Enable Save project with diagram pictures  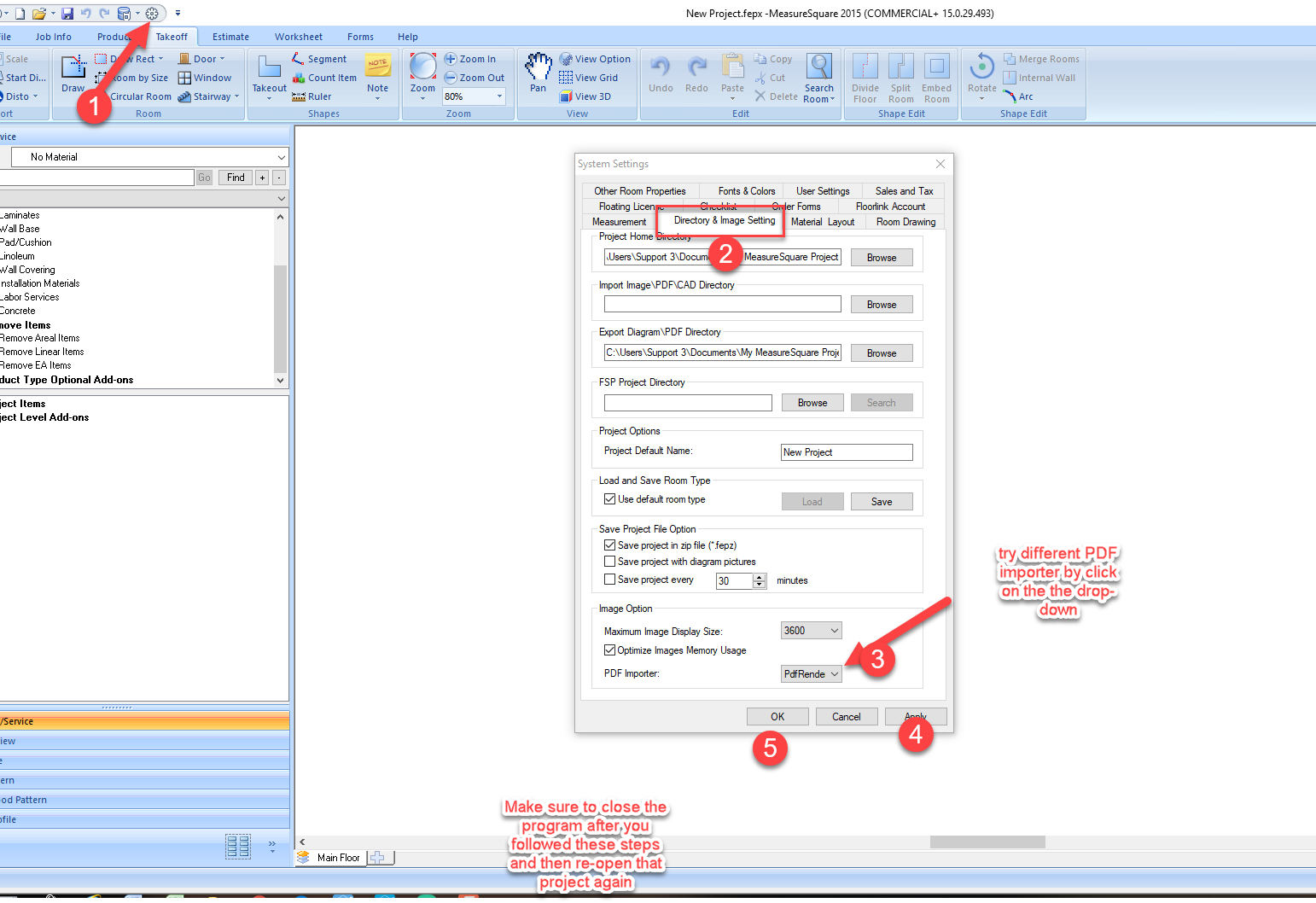[x=609, y=562]
